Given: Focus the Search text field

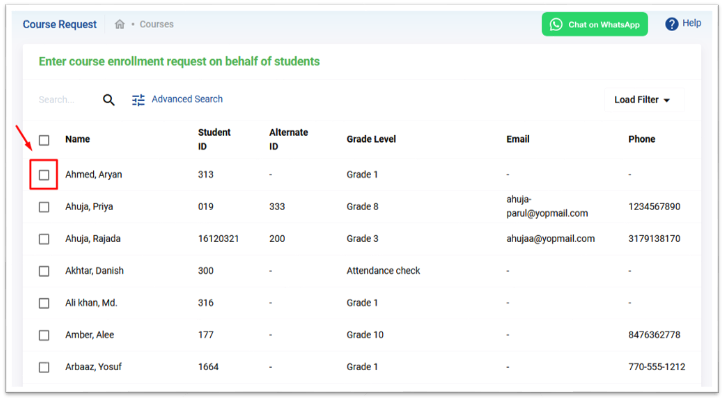Looking at the screenshot, I should (67, 100).
